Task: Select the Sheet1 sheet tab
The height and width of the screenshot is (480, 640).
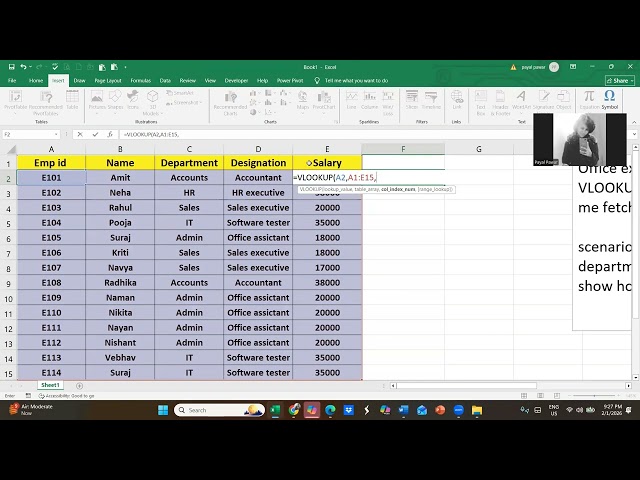Action: pyautogui.click(x=50, y=385)
